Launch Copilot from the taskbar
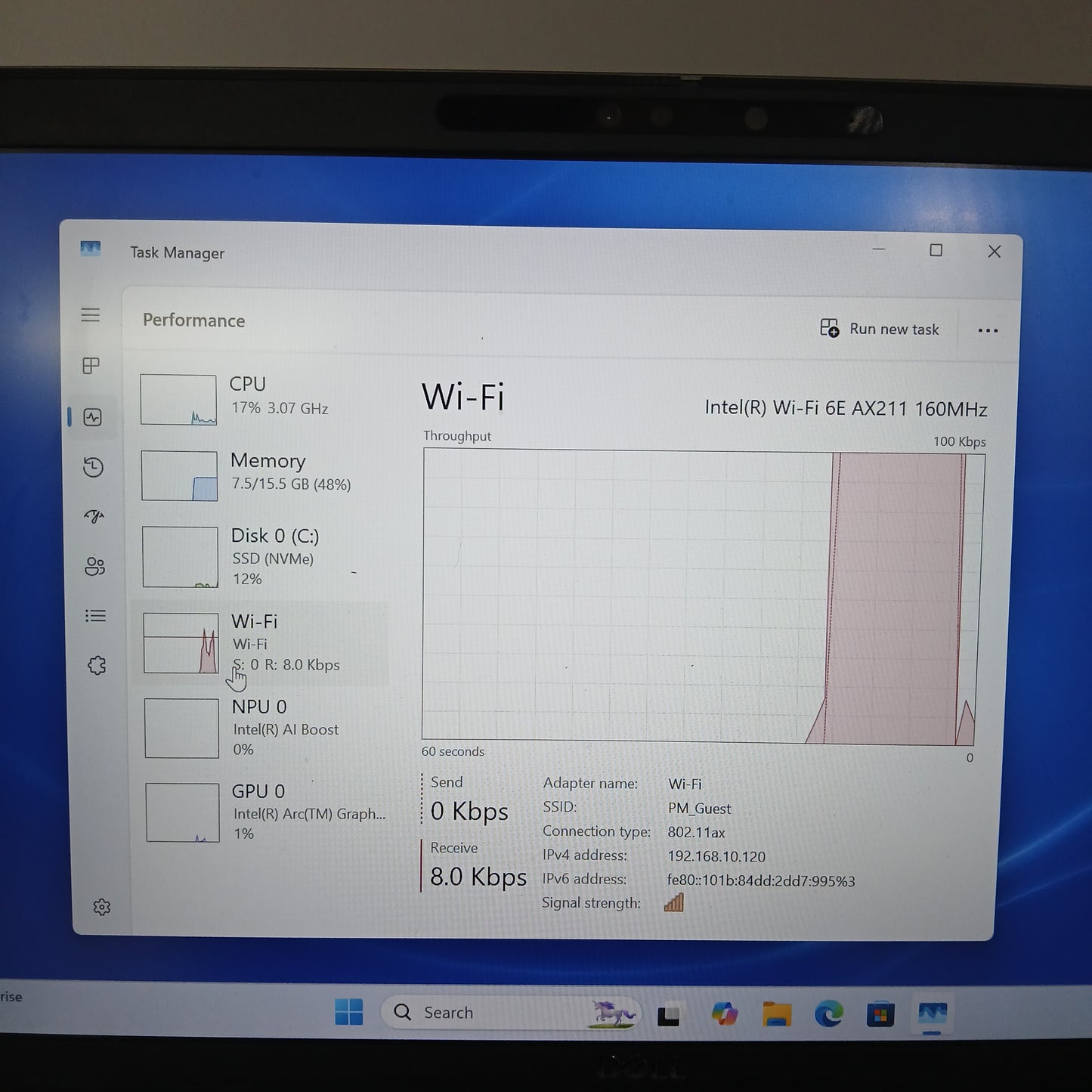 coord(724,1014)
